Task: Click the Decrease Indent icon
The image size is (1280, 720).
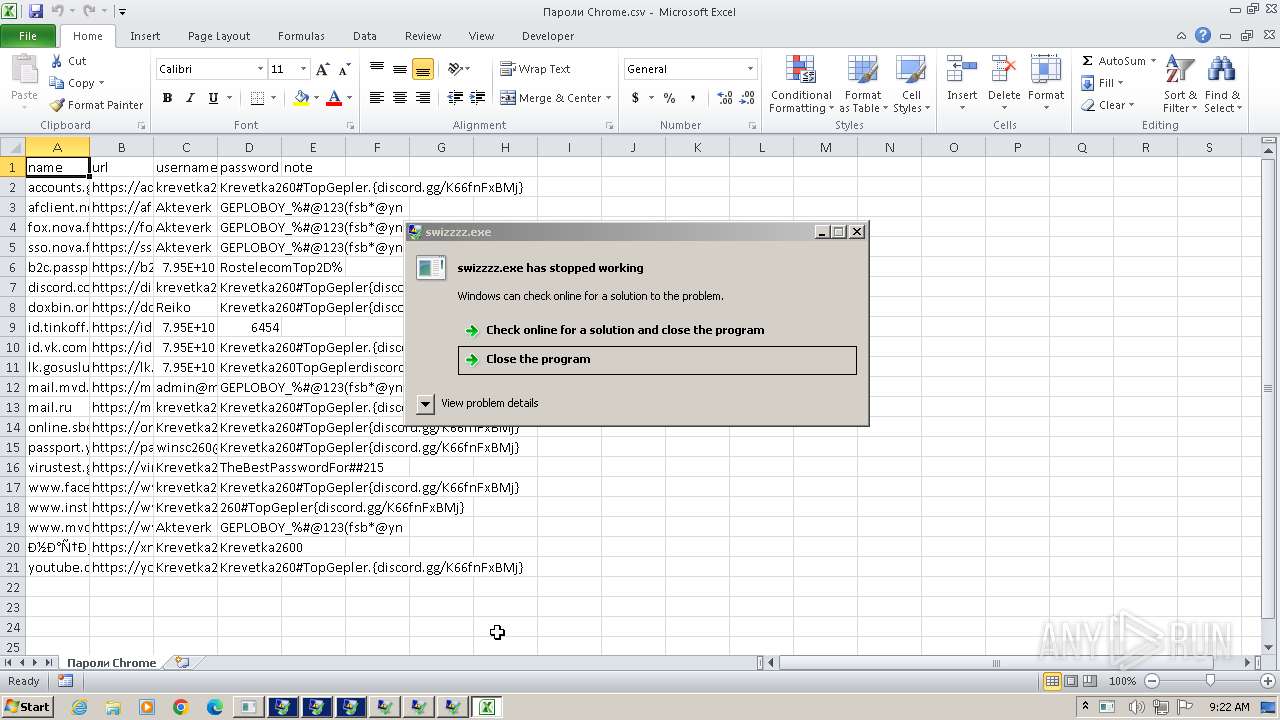Action: (455, 98)
